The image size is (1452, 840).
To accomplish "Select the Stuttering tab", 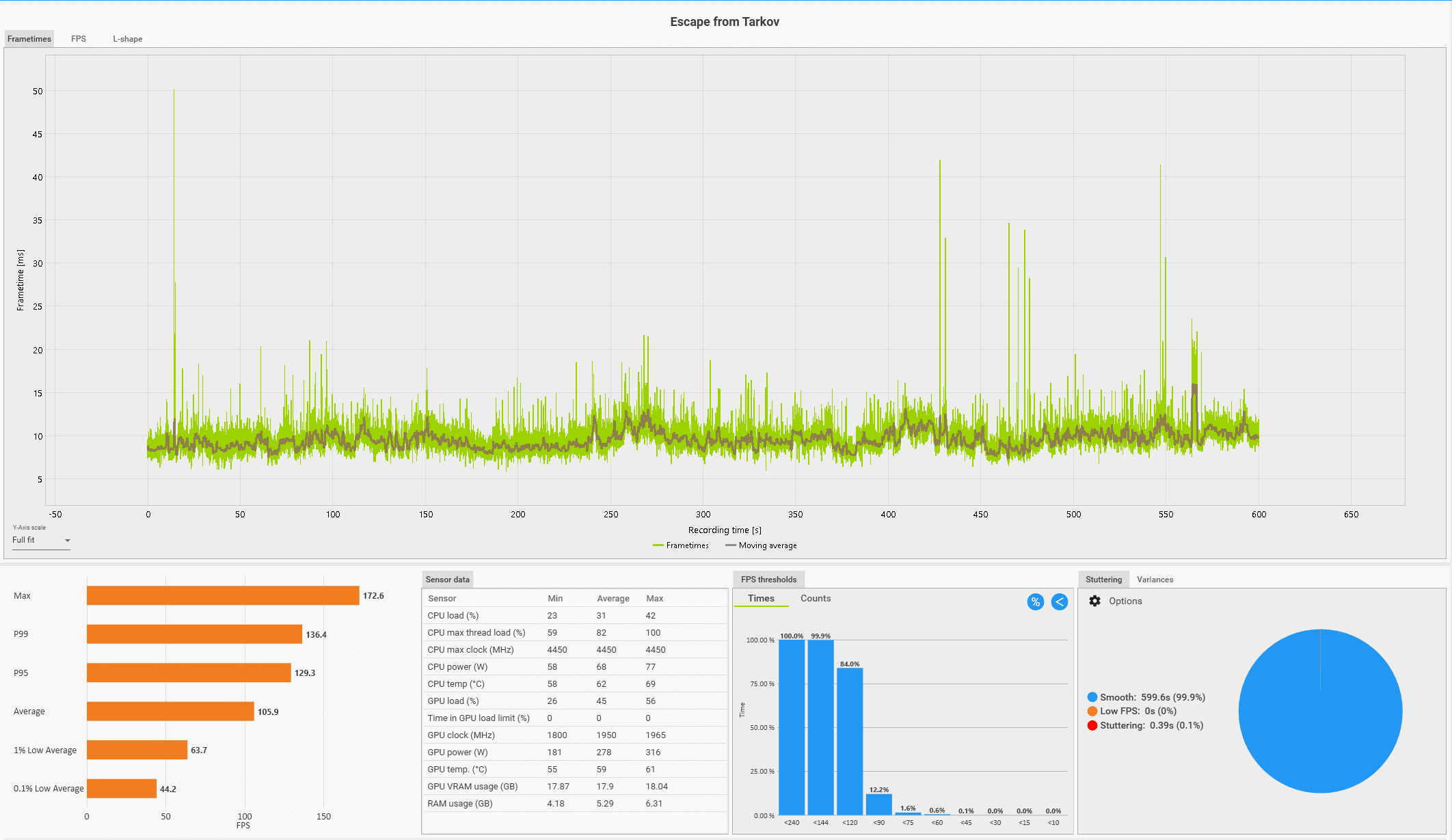I will click(x=1103, y=580).
